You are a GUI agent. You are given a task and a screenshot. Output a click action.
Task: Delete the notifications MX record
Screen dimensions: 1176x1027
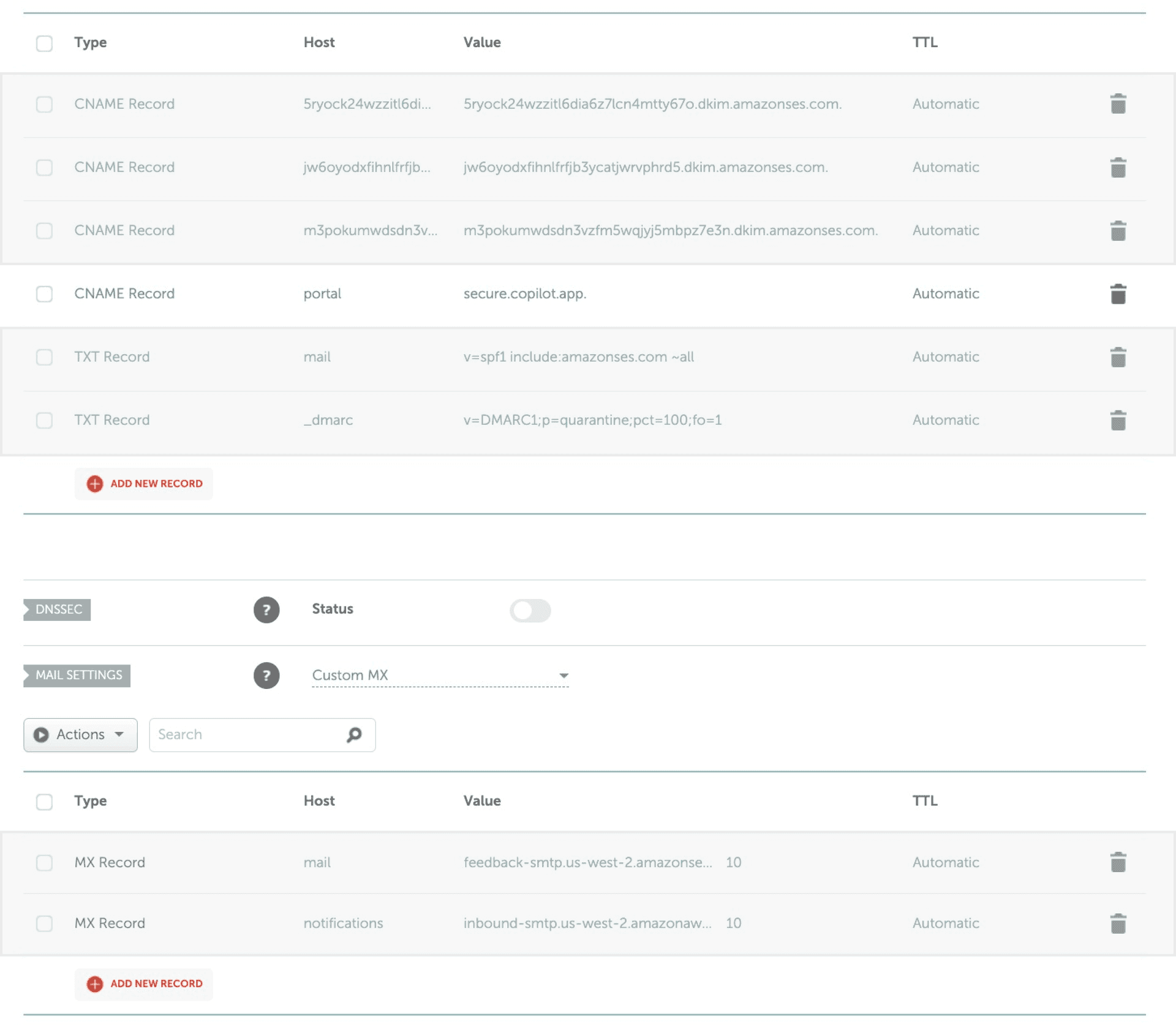click(x=1118, y=924)
